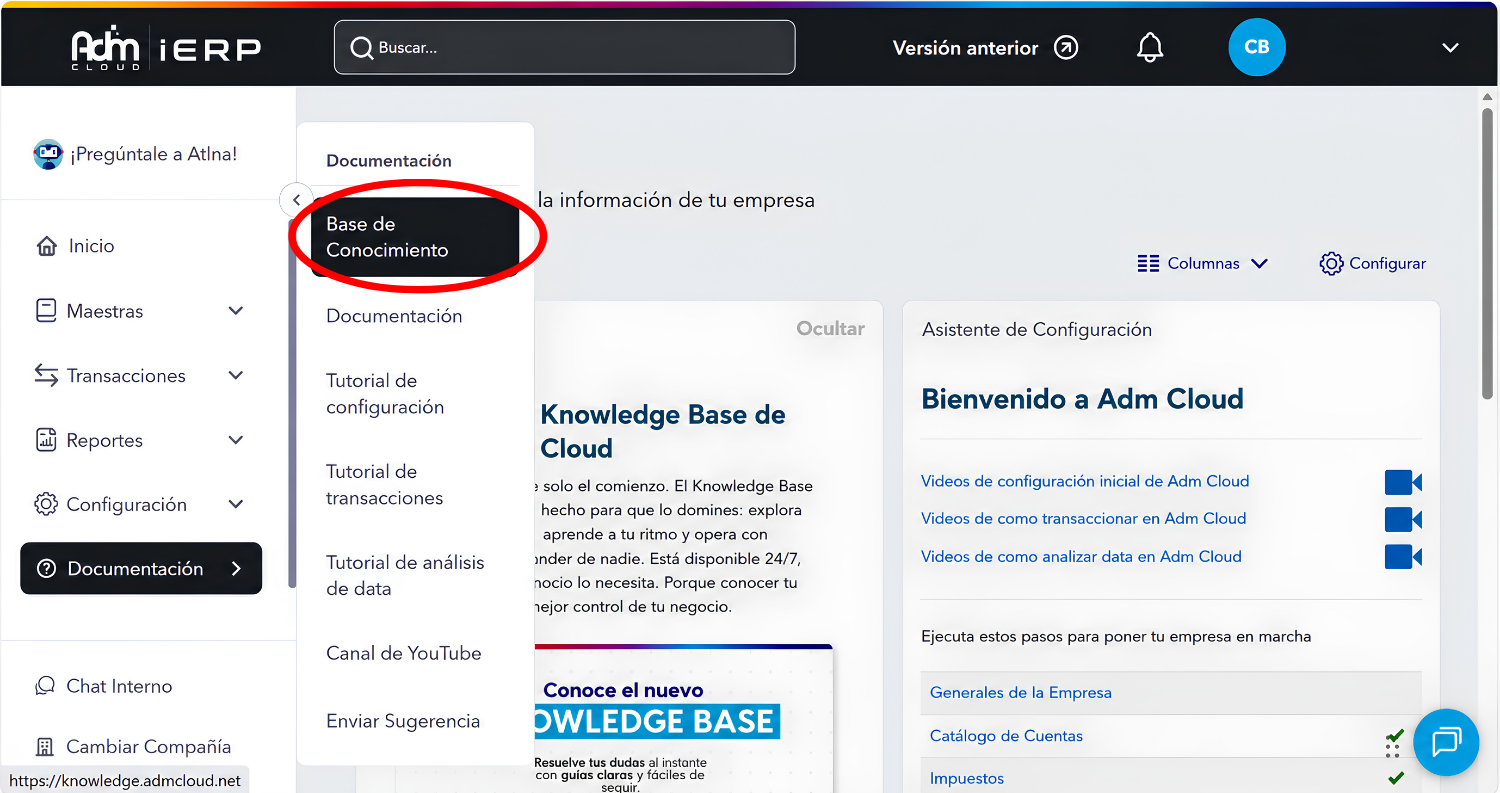This screenshot has height=793, width=1500.
Task: Expand the Reportes menu chevron
Action: pos(236,440)
